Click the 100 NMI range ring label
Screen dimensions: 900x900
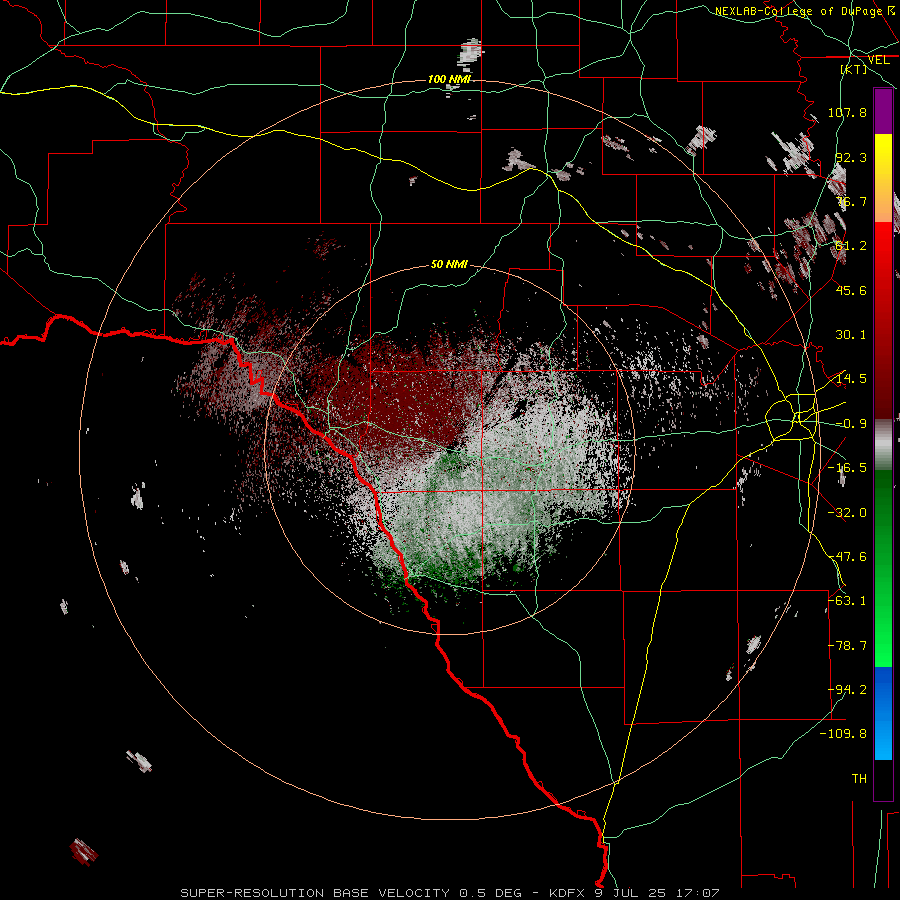point(449,79)
